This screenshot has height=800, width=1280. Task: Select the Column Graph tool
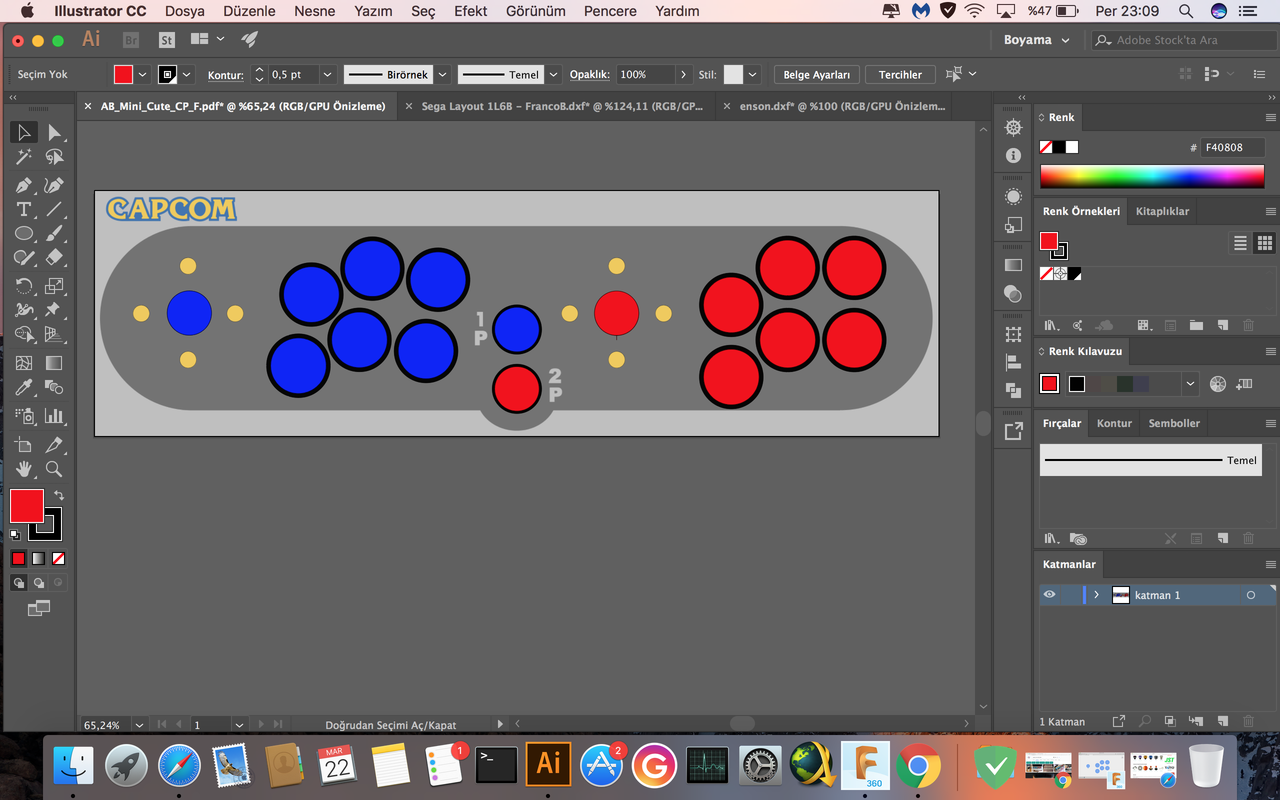54,415
